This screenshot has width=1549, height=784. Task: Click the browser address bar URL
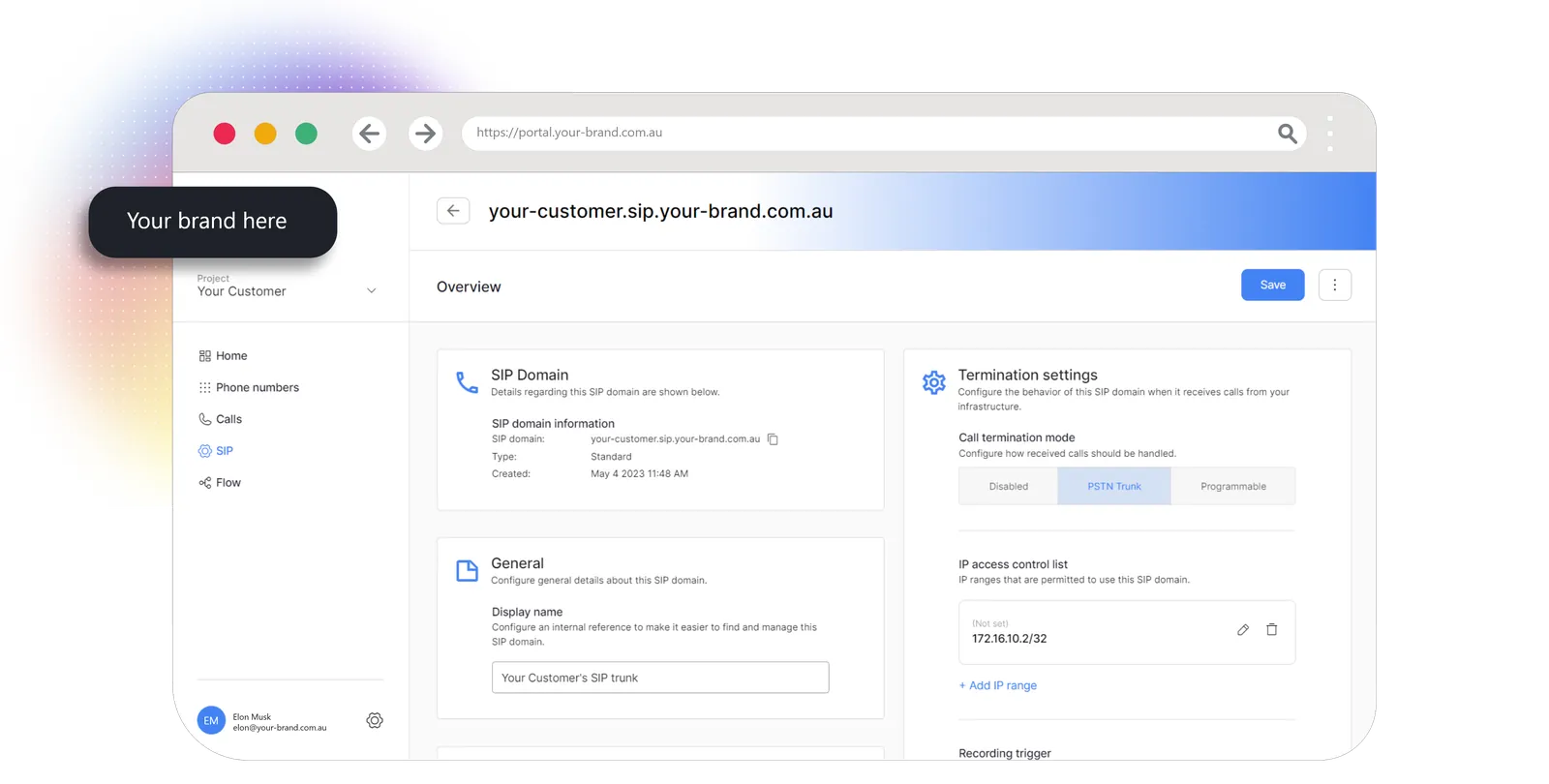569,133
